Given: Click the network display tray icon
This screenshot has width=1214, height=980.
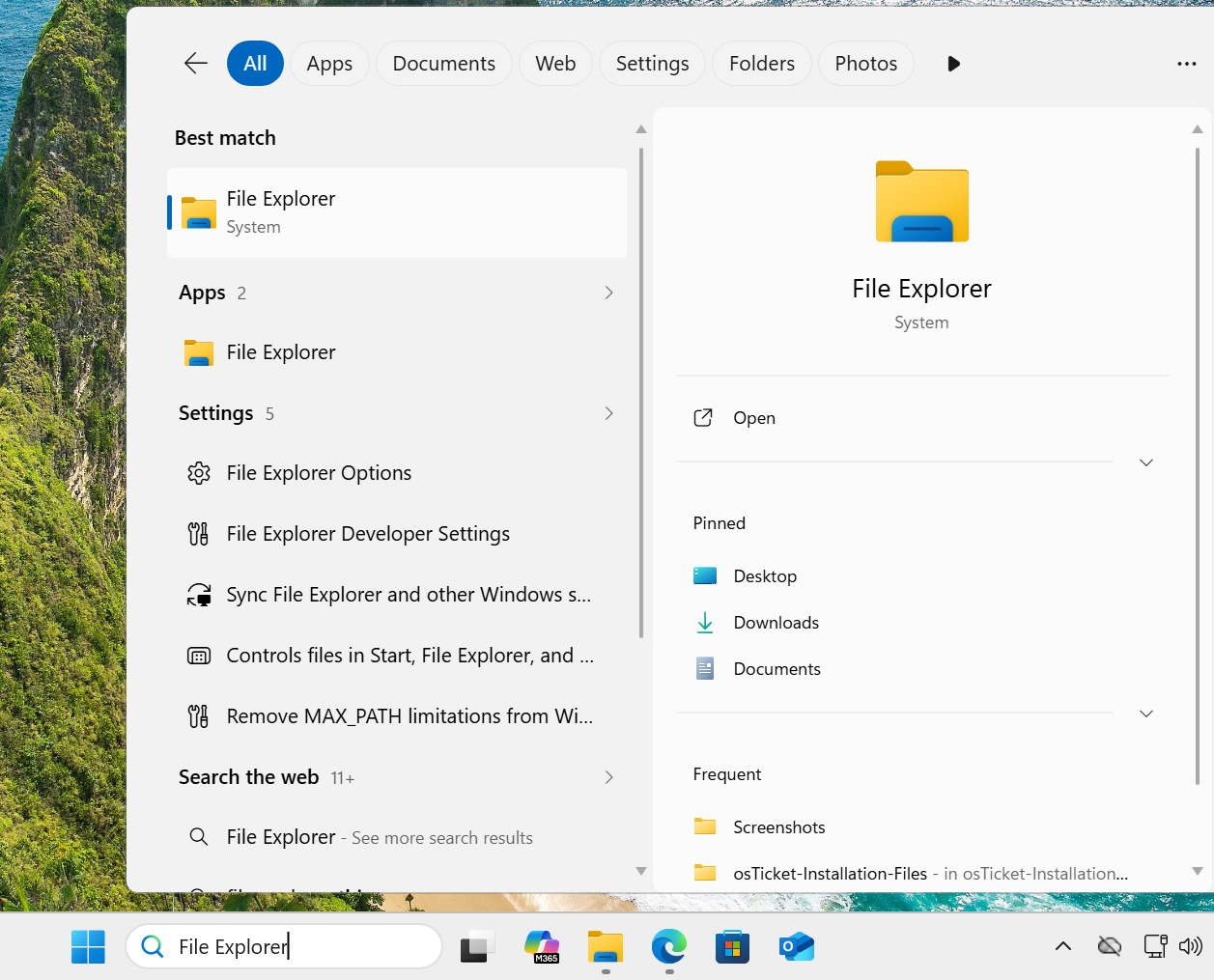Looking at the screenshot, I should (x=1155, y=946).
